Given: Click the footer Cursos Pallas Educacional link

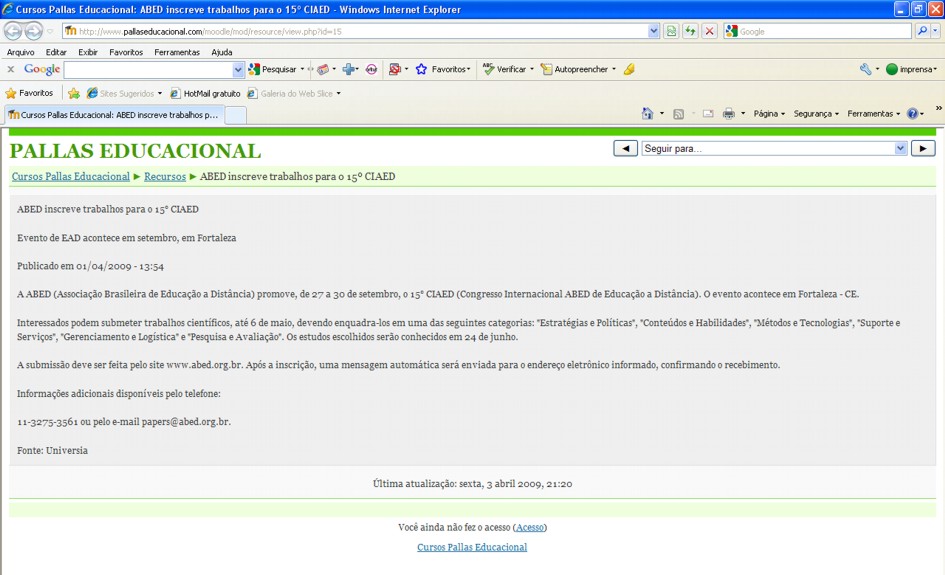Looking at the screenshot, I should (472, 547).
